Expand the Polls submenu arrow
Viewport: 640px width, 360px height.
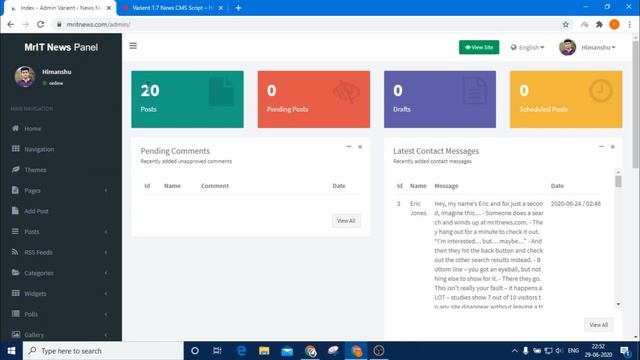point(106,314)
